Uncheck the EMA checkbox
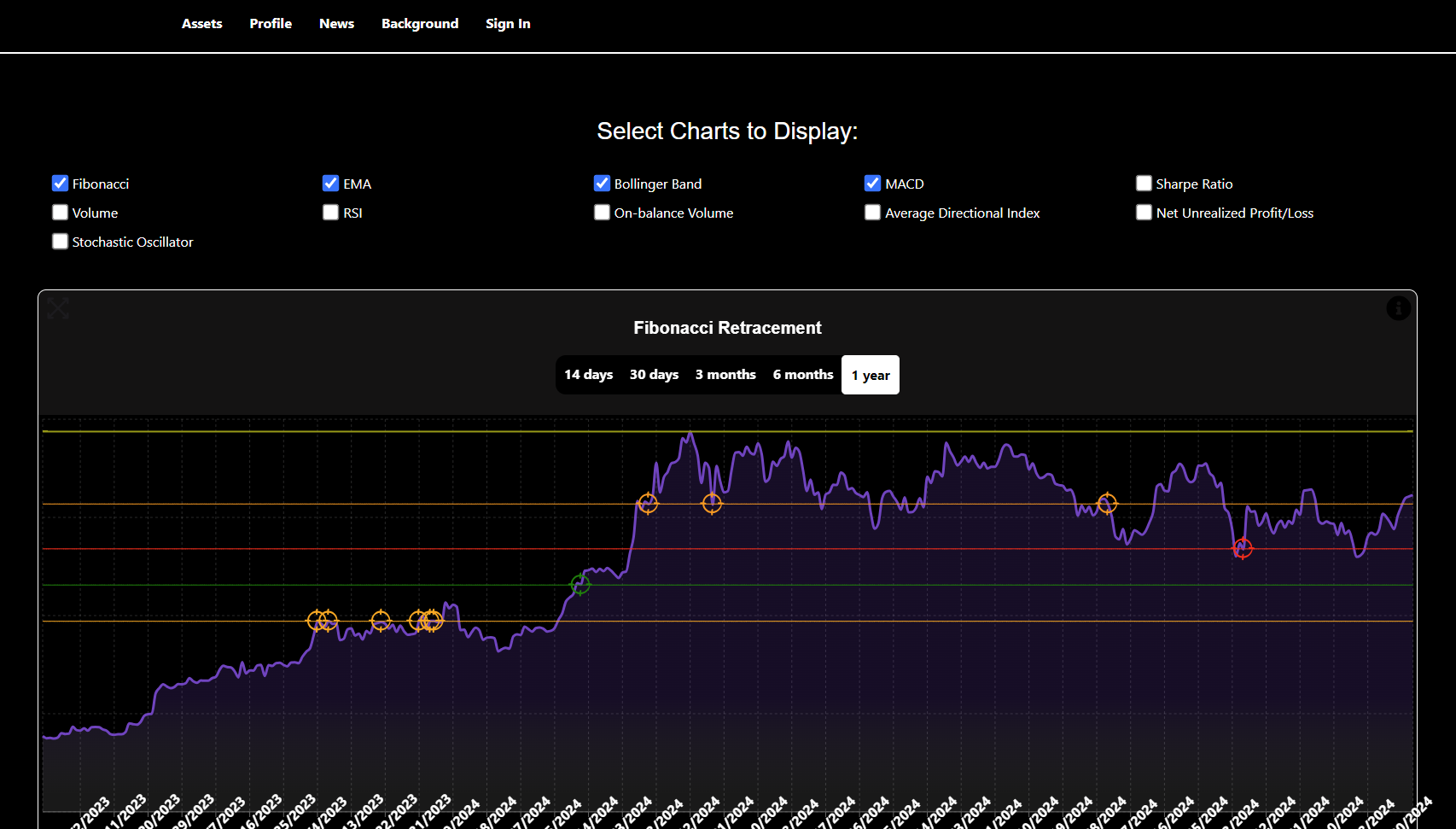The height and width of the screenshot is (829, 1456). pyautogui.click(x=331, y=184)
